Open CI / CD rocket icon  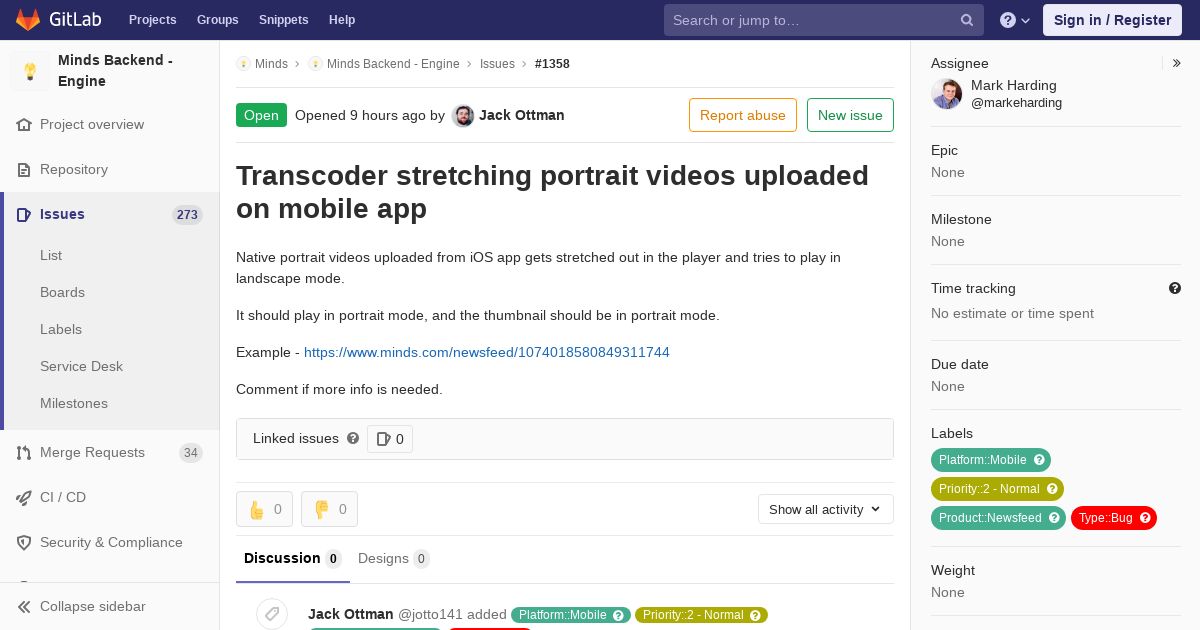point(24,498)
